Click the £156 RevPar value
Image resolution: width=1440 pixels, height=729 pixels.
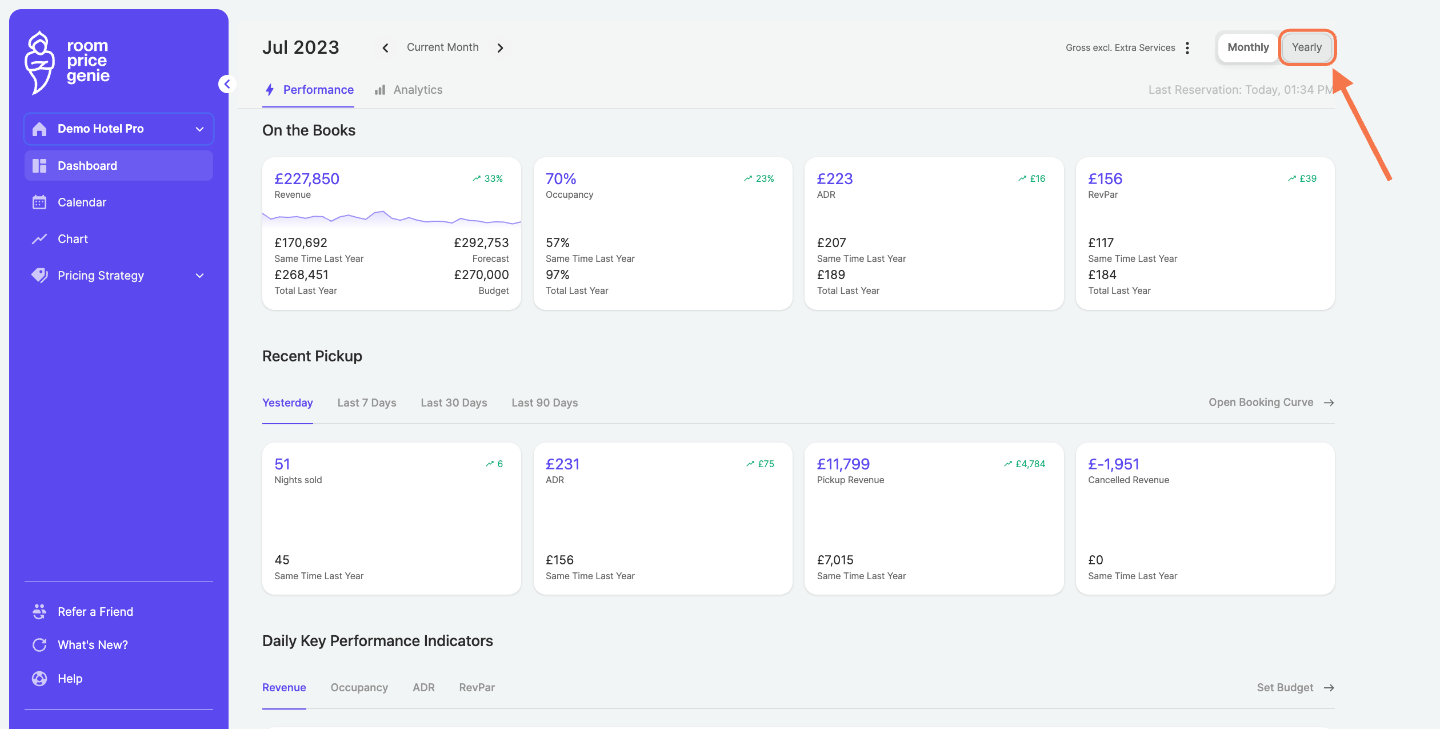pyautogui.click(x=1105, y=179)
